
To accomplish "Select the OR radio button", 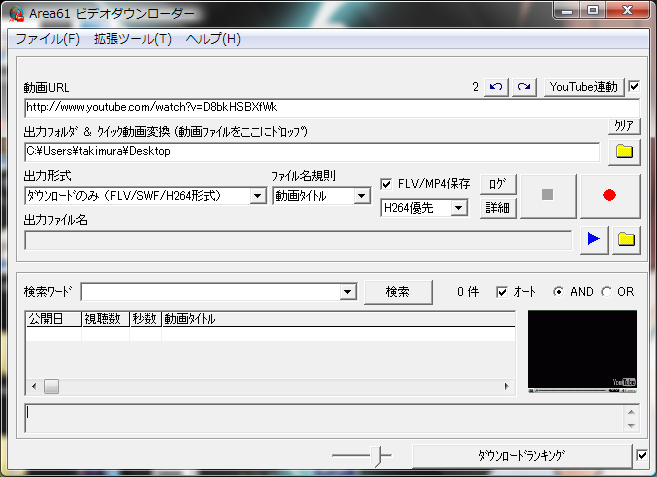I will click(606, 292).
